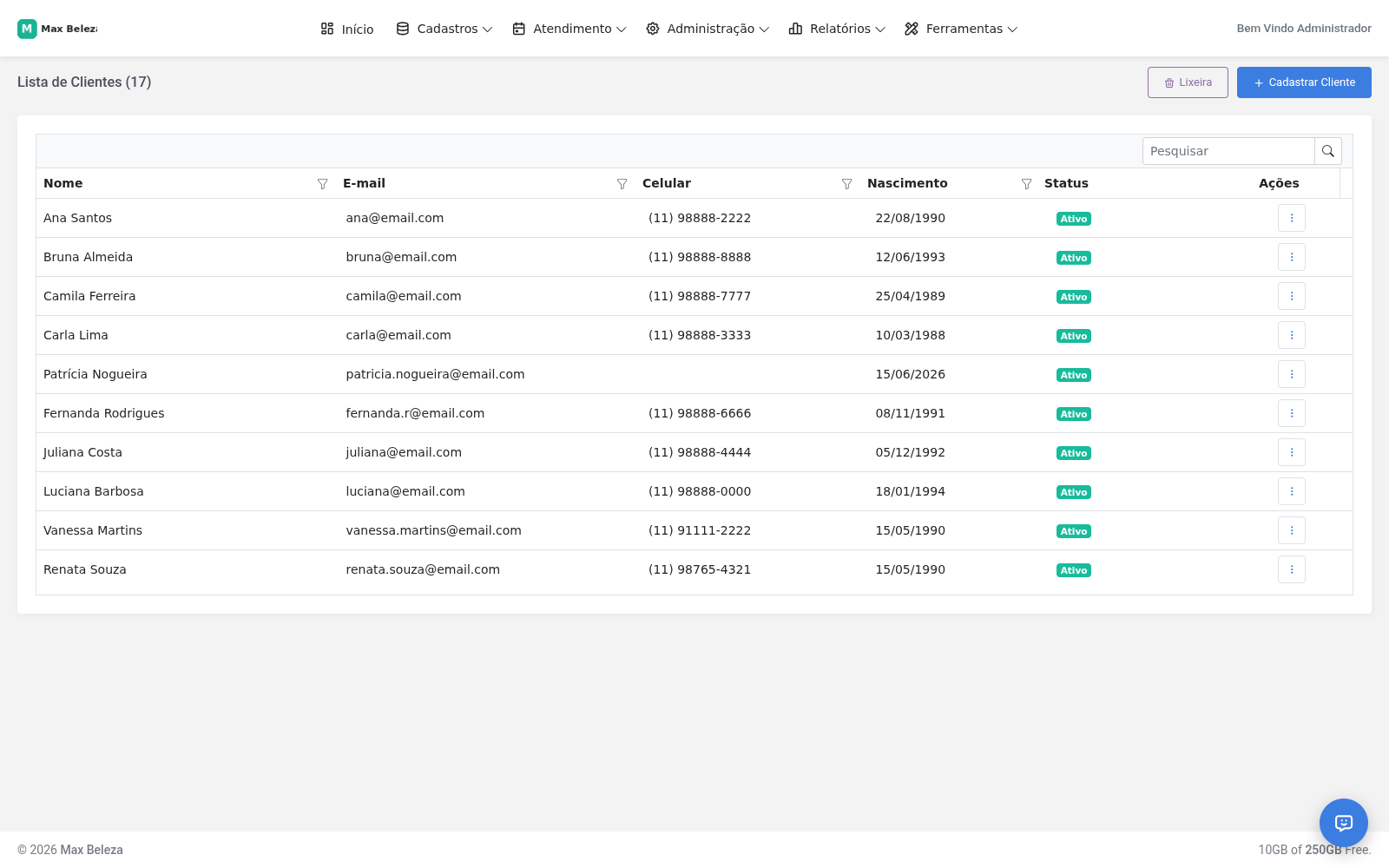Screen dimensions: 1389x868
Task: Sort by Celular column header
Action: (667, 183)
